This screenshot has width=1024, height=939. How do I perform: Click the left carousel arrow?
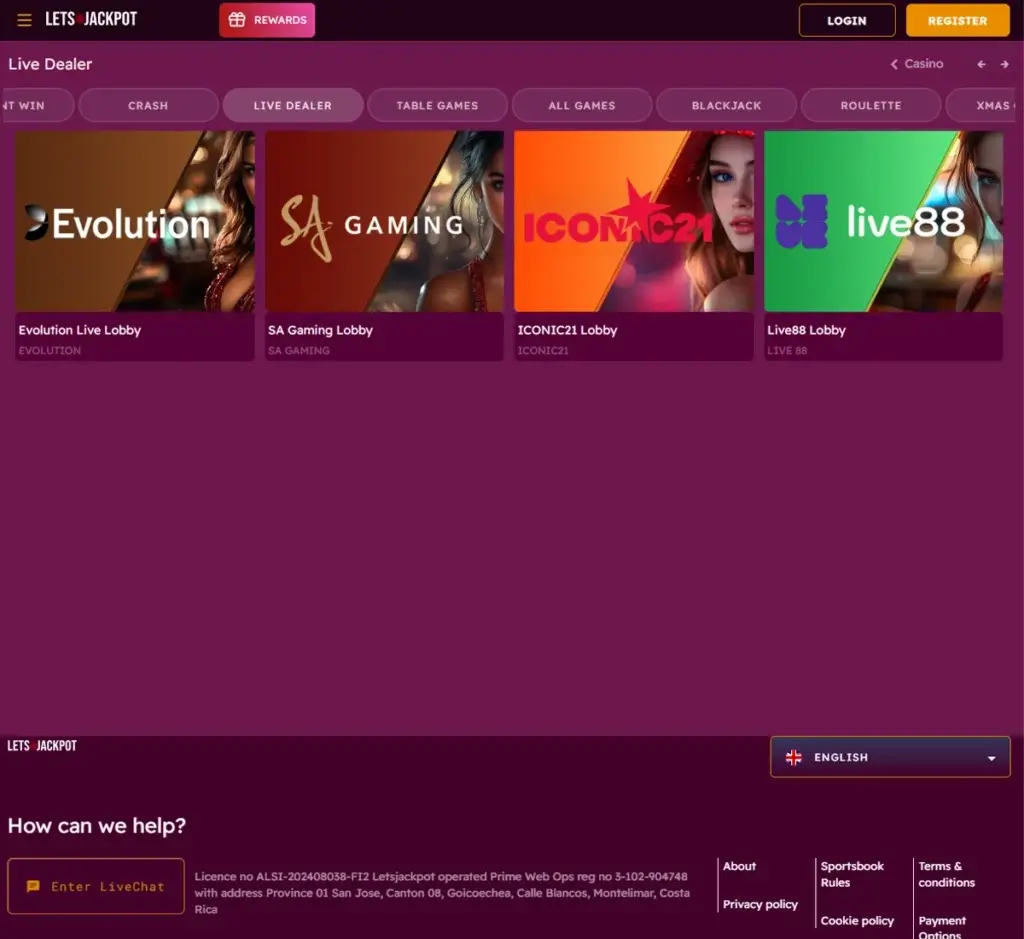pyautogui.click(x=981, y=63)
